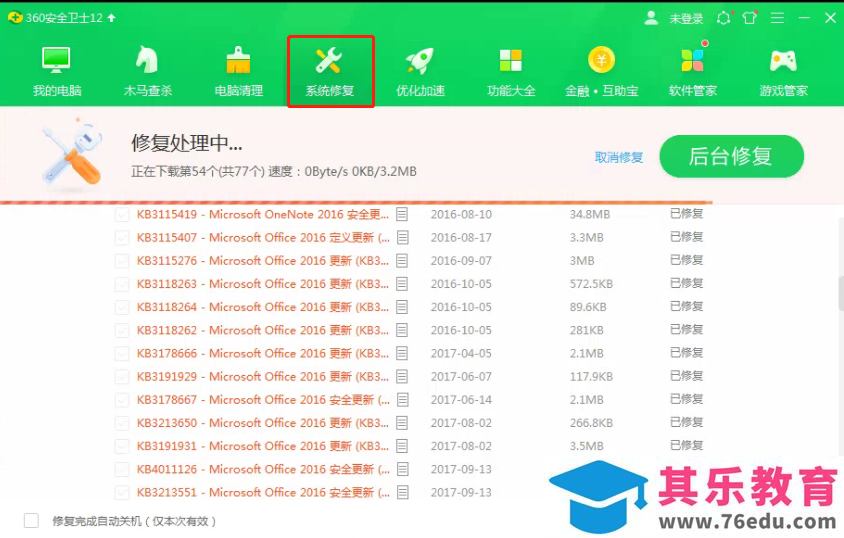Open the 木马查杀 trojan scan
Image resolution: width=844 pixels, height=538 pixels.
point(147,72)
